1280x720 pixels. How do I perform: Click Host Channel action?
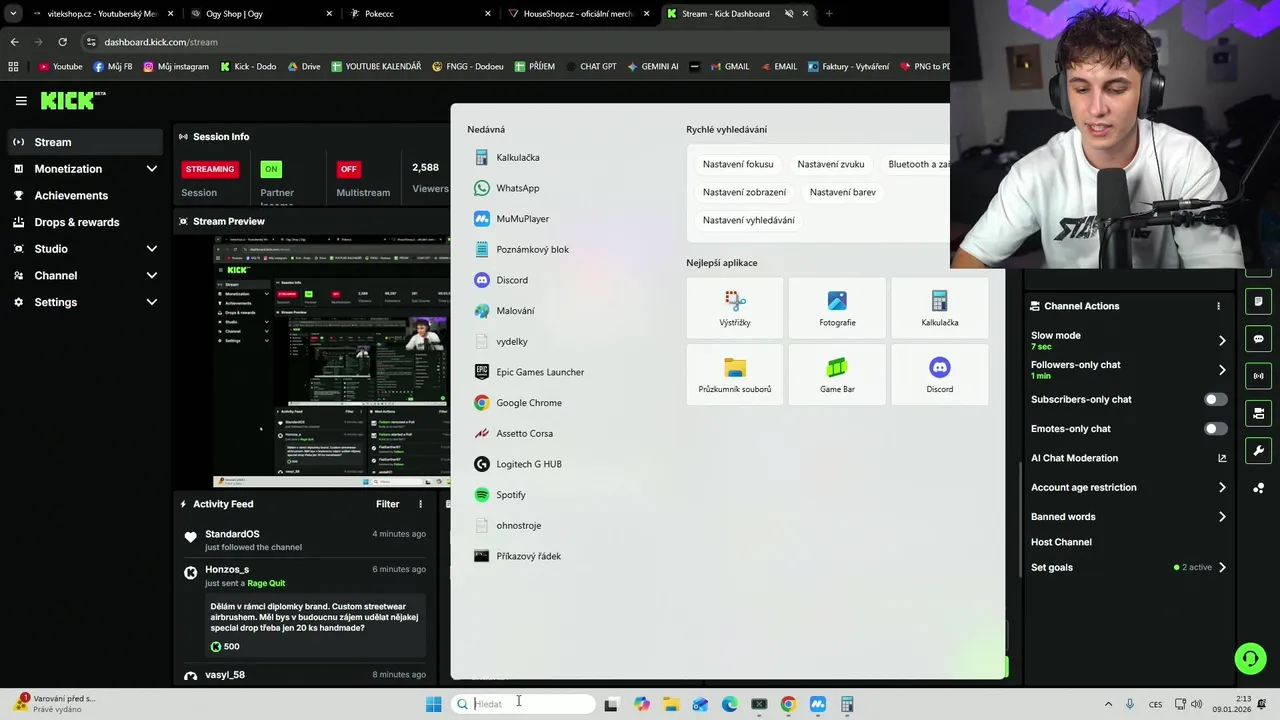[x=1061, y=542]
